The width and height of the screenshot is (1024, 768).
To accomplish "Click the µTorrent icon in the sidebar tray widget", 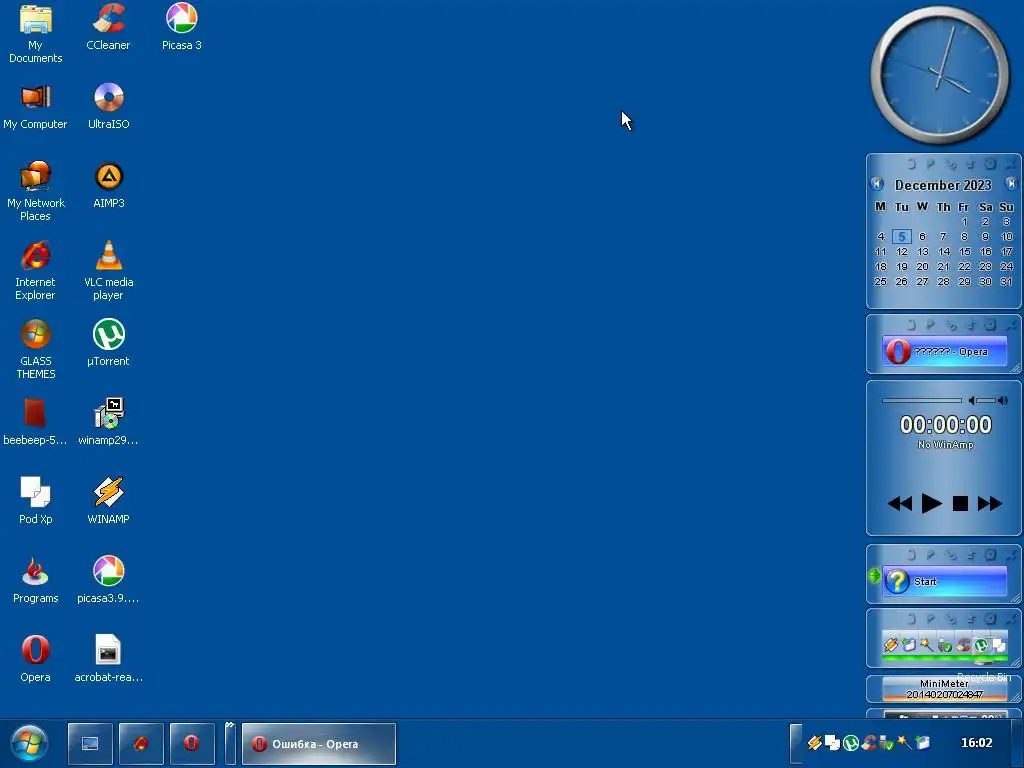I will click(x=981, y=645).
